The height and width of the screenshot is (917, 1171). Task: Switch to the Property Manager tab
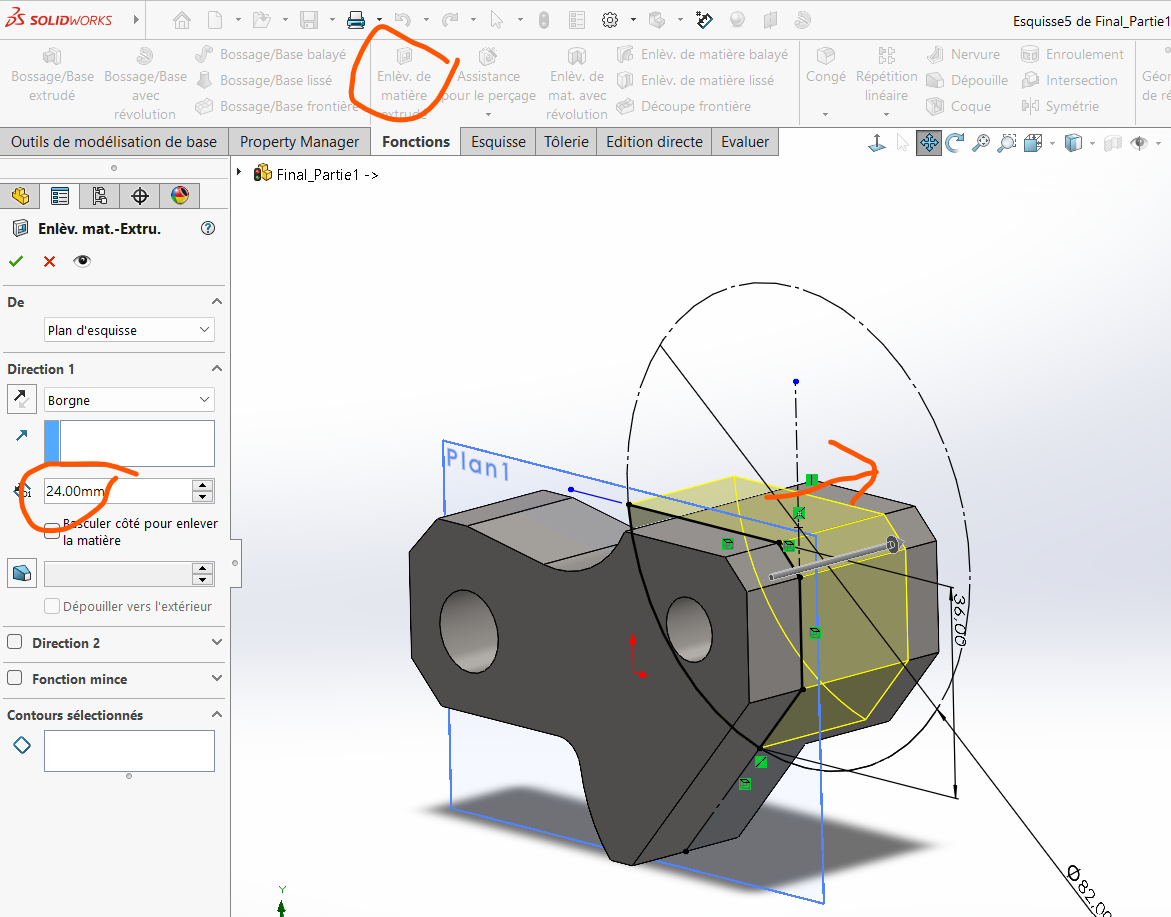299,142
